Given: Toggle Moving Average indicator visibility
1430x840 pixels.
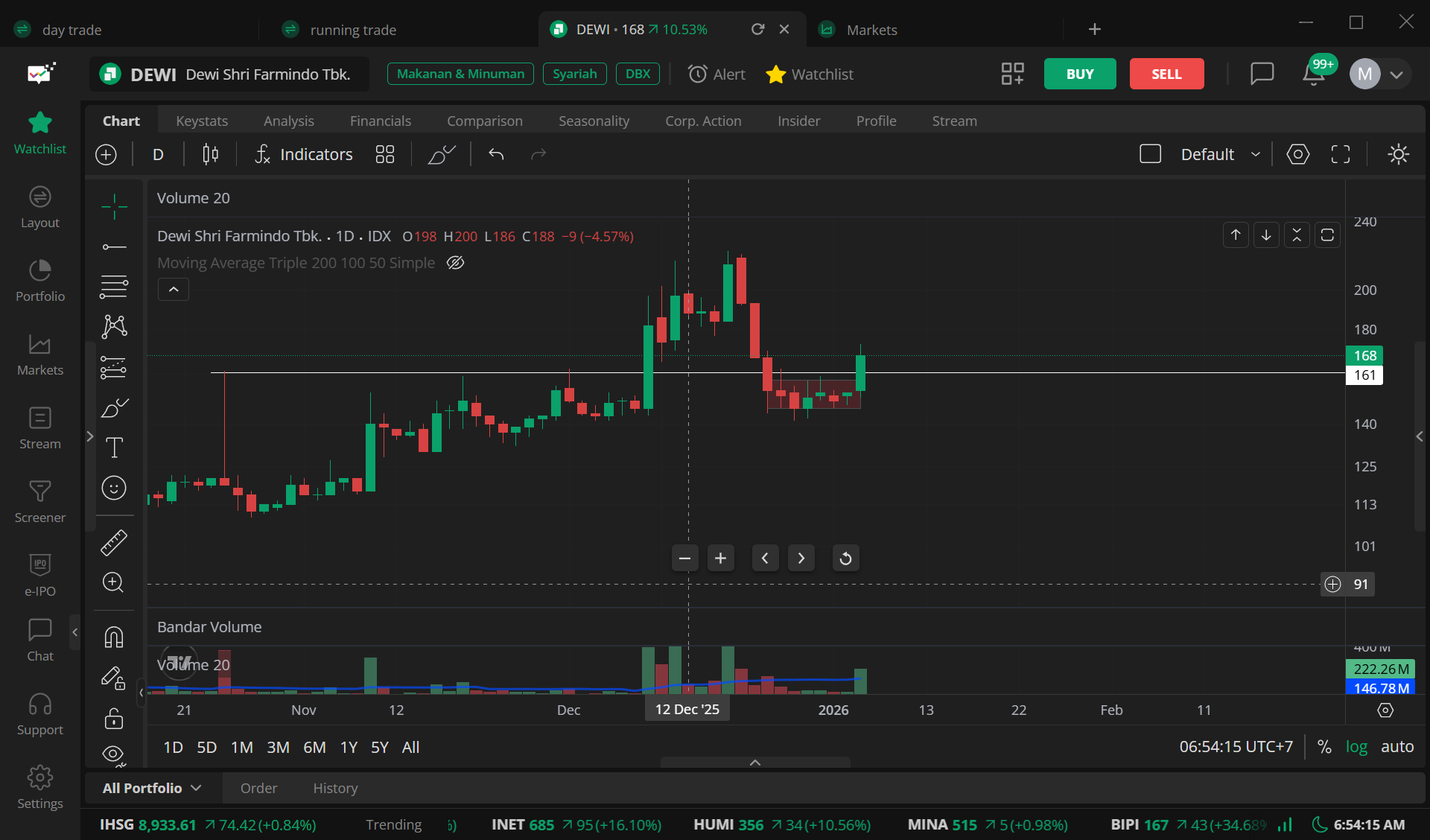Looking at the screenshot, I should point(455,263).
